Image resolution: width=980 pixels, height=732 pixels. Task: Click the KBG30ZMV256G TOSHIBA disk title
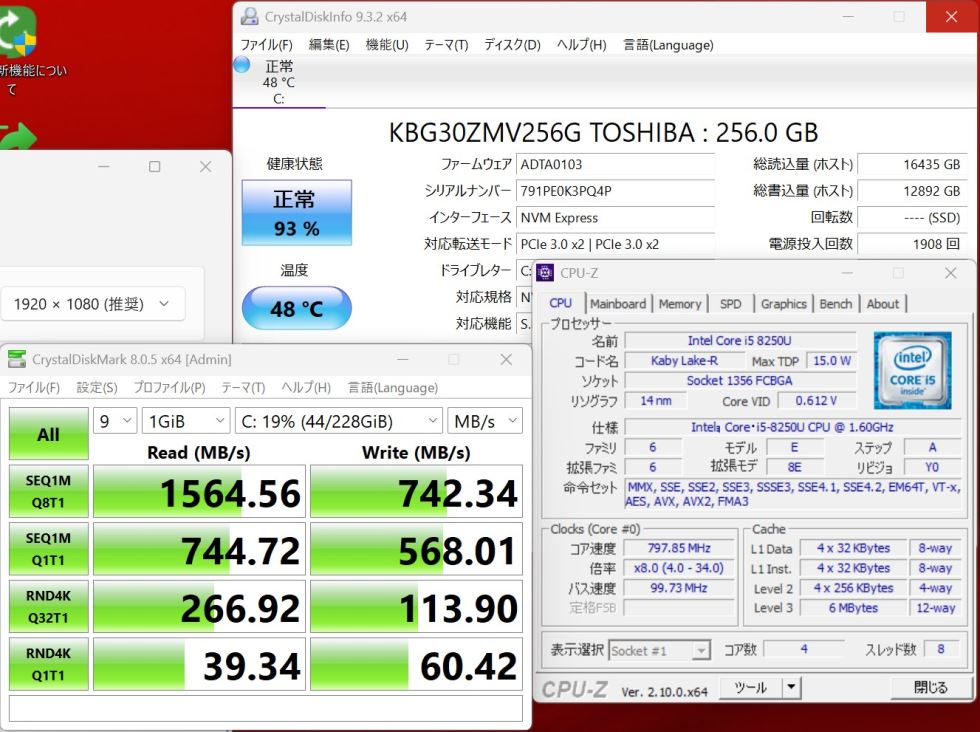coord(604,133)
